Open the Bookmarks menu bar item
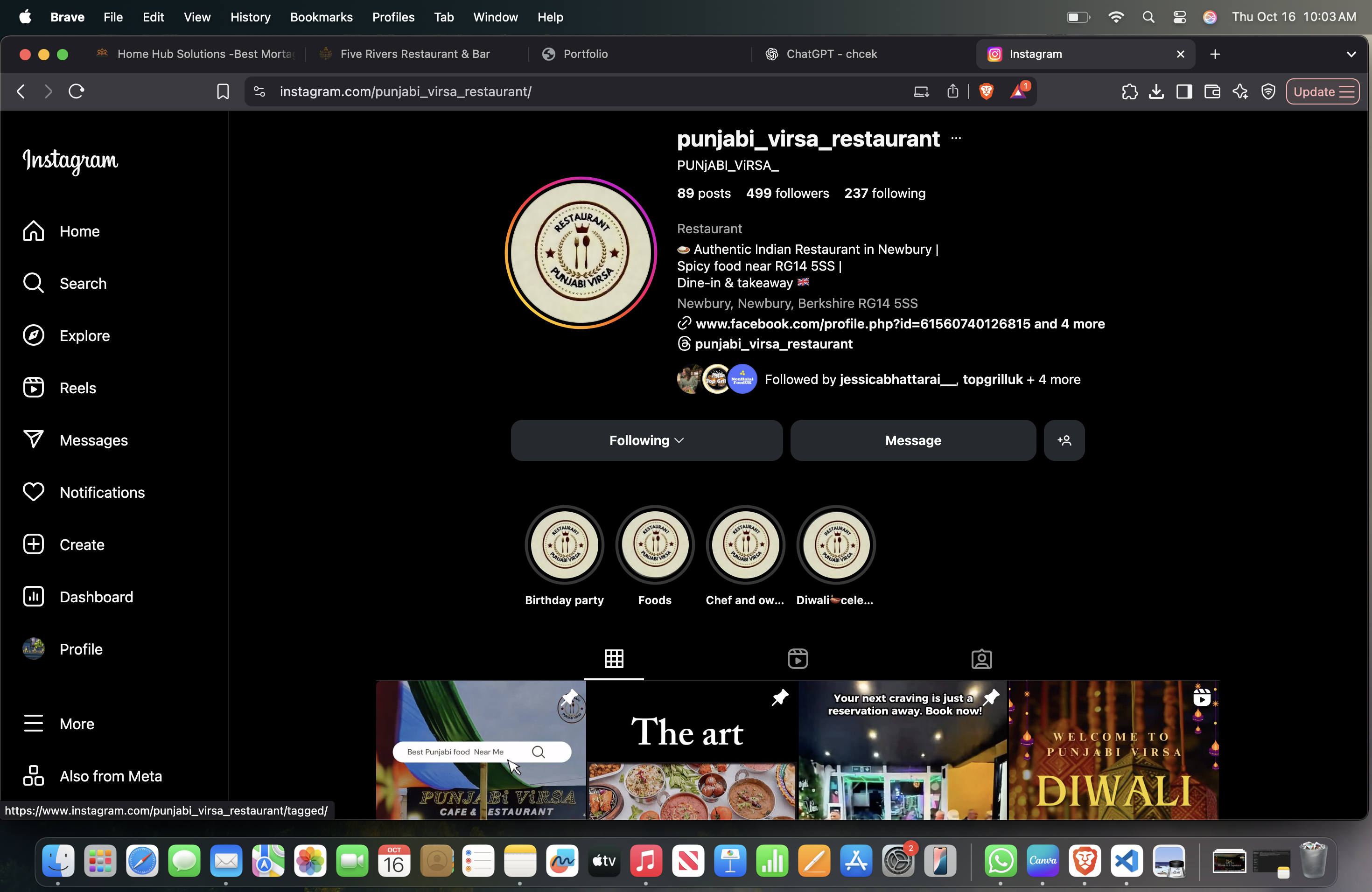The image size is (1372, 892). pyautogui.click(x=321, y=17)
